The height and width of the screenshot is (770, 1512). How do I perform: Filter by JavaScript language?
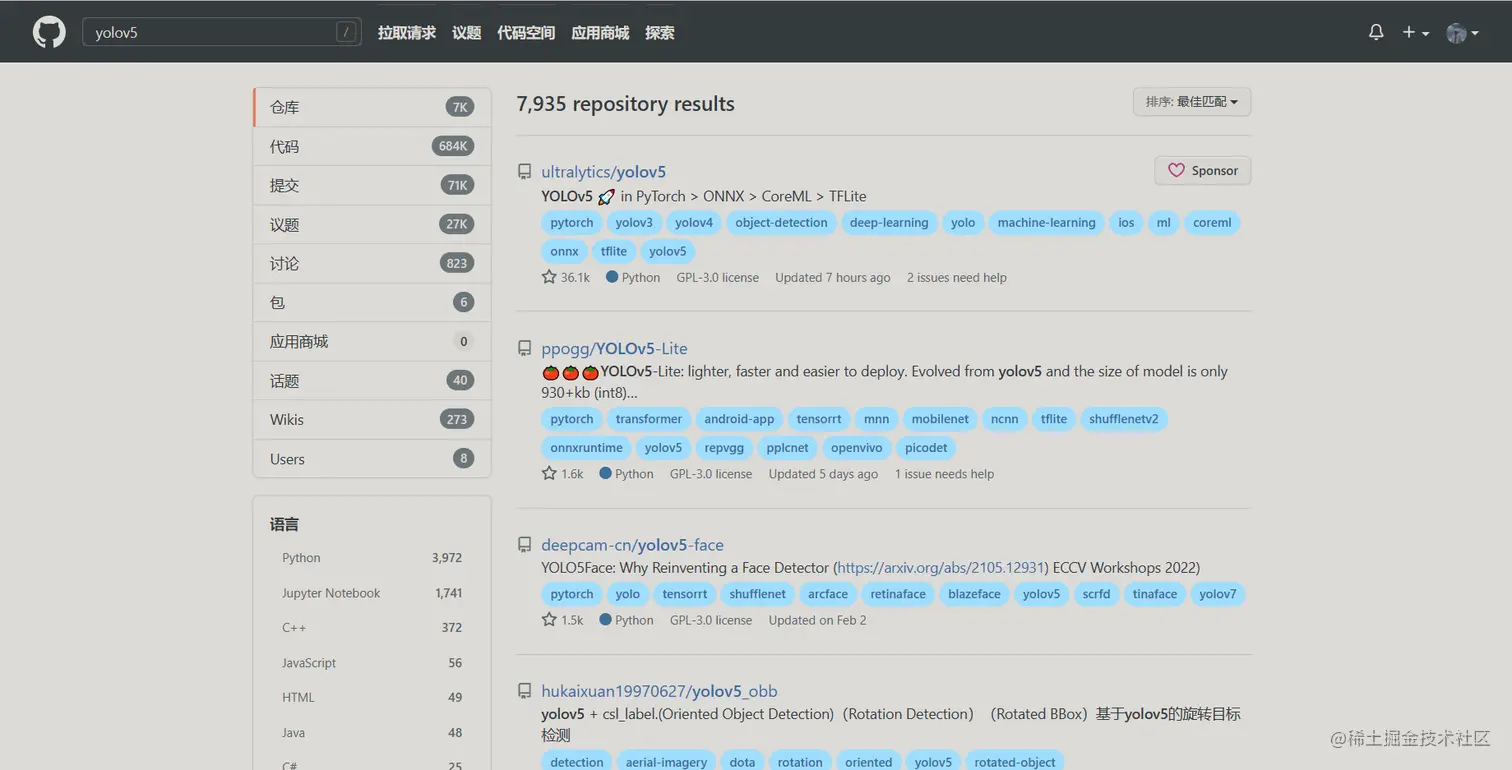coord(372,663)
